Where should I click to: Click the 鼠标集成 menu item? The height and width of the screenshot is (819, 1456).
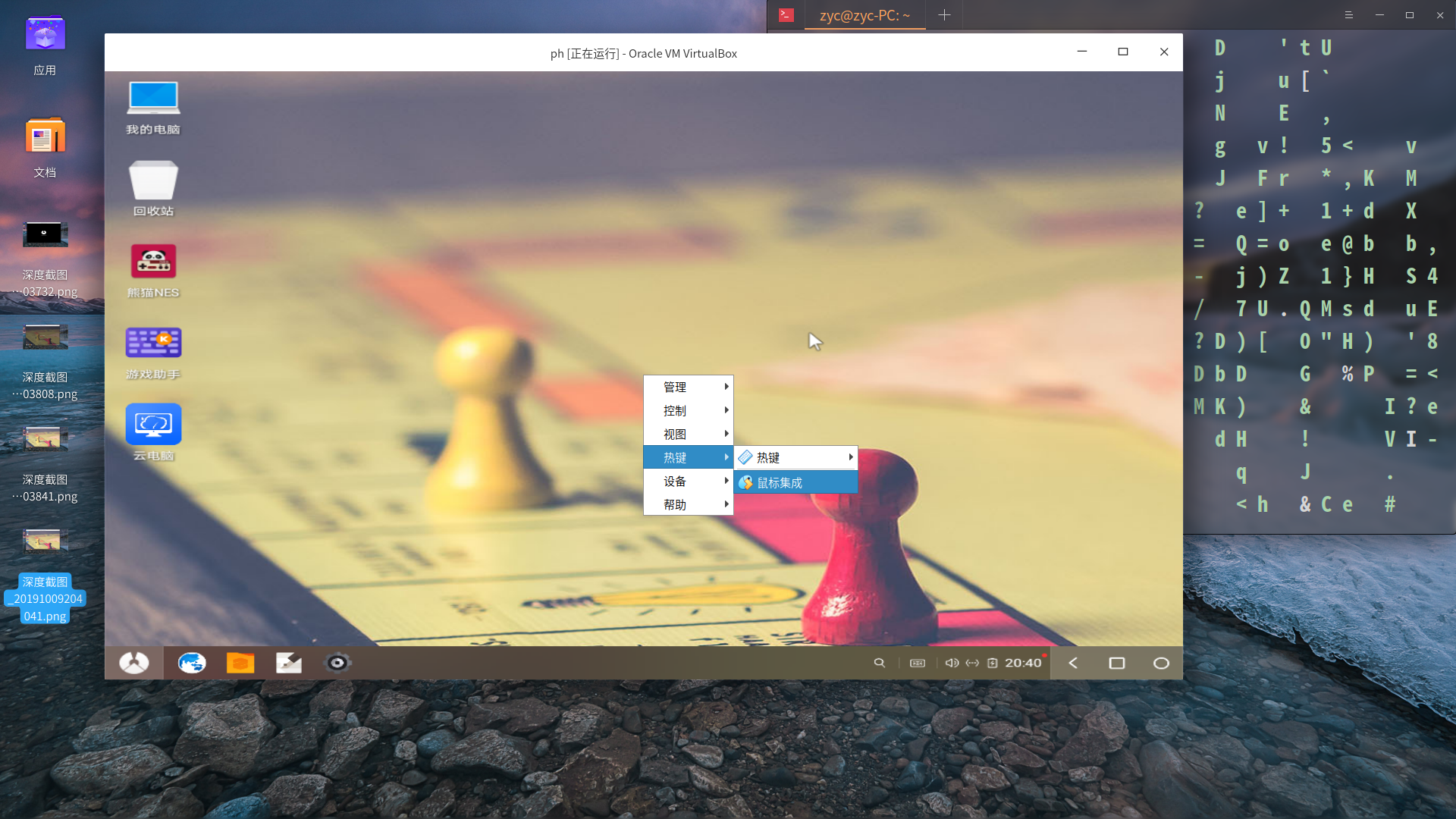tap(795, 482)
